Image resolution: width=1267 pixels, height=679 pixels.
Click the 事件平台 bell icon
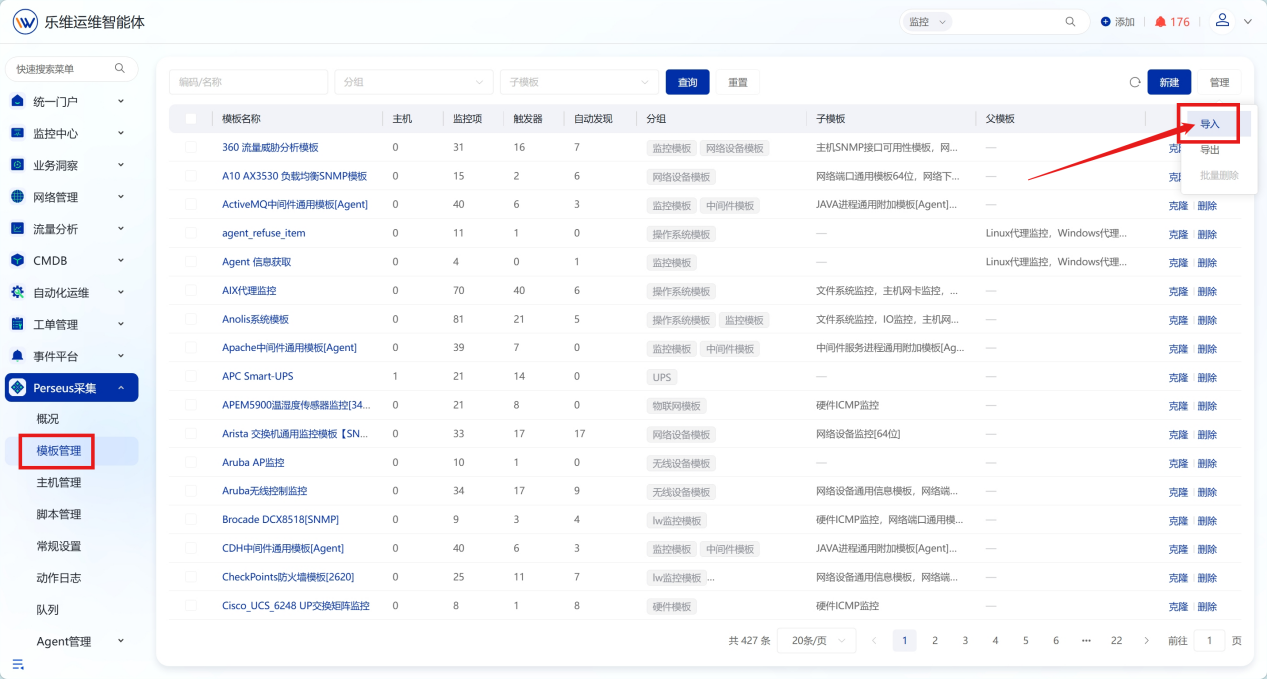point(18,356)
